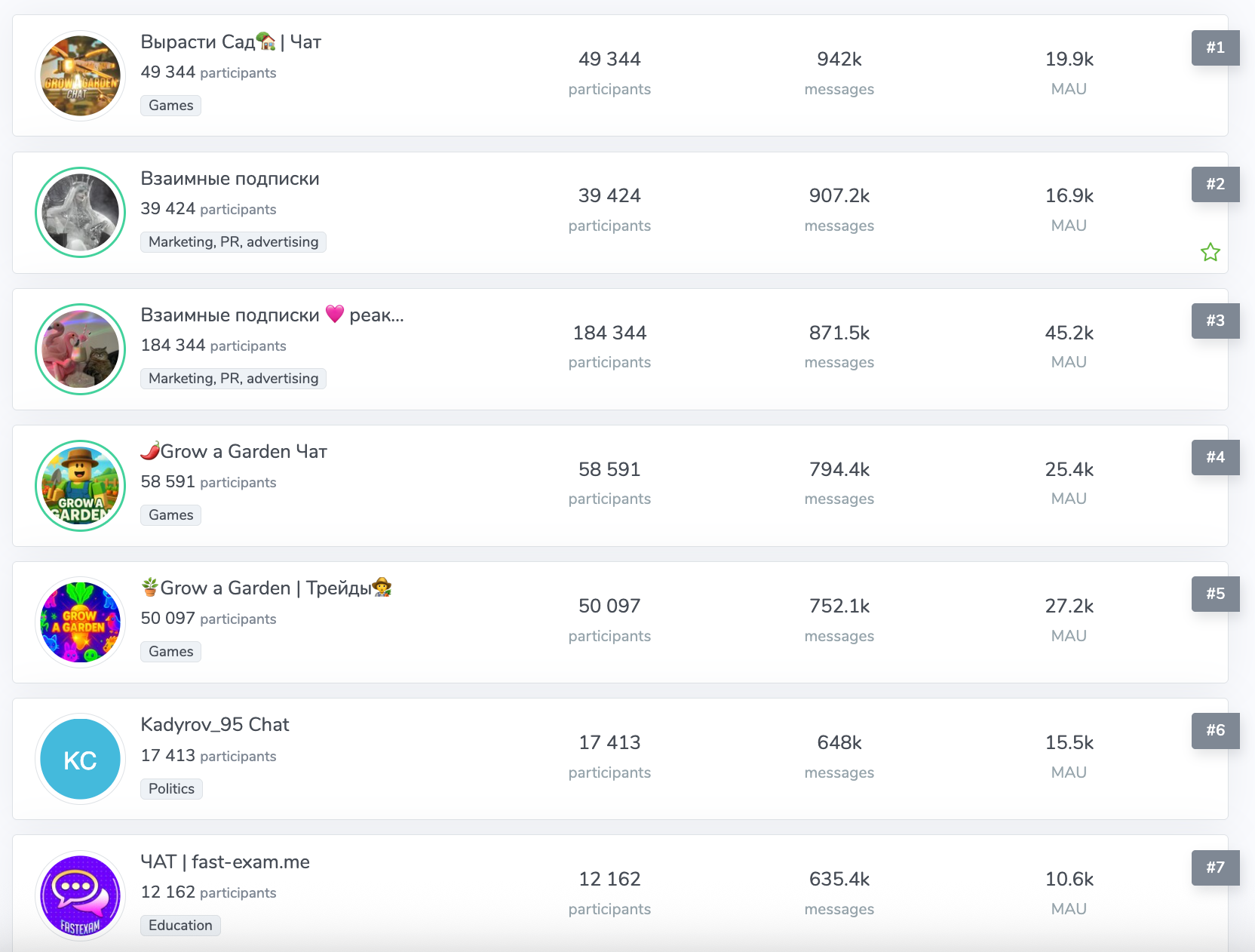Select the Politics category tag
The image size is (1255, 952).
[171, 788]
